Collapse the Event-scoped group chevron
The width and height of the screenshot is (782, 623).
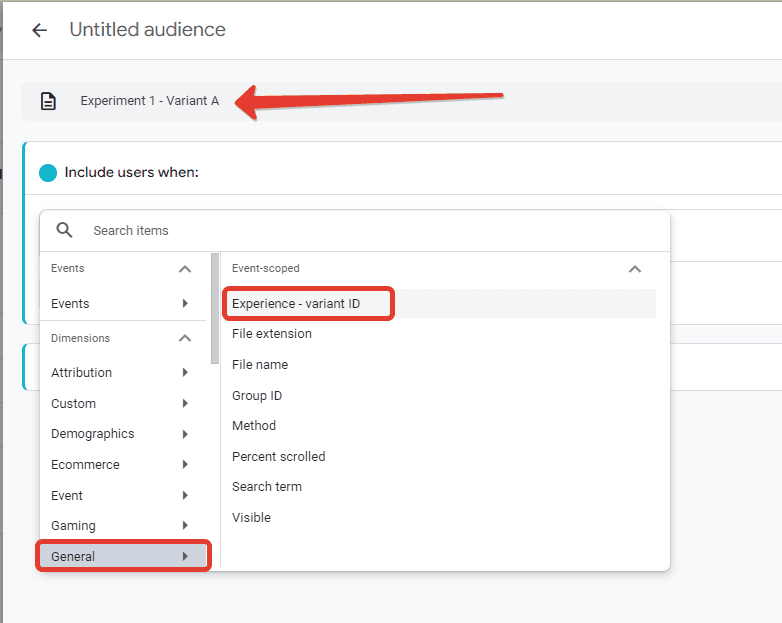pyautogui.click(x=634, y=269)
